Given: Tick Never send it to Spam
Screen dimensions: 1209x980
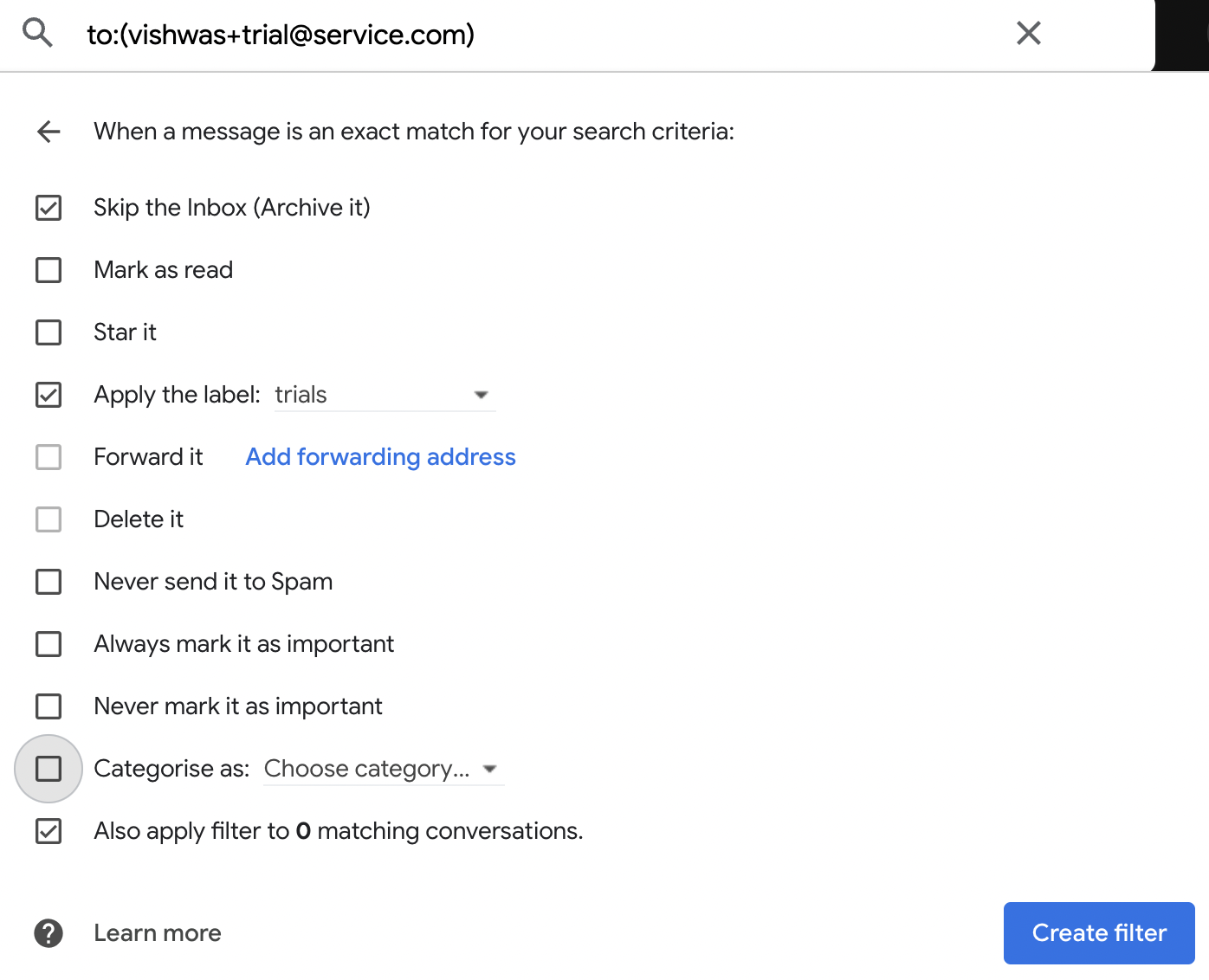Looking at the screenshot, I should click(48, 582).
